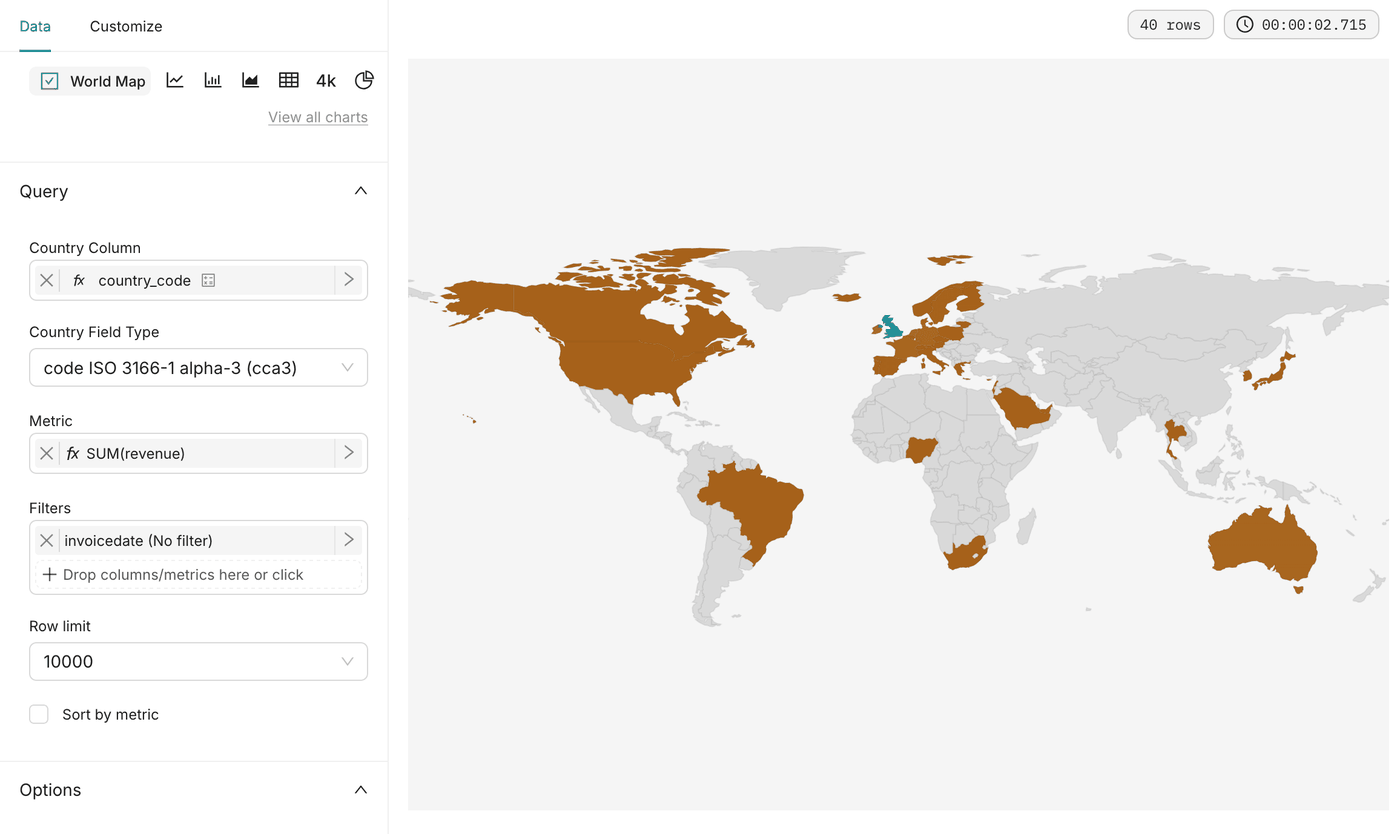The height and width of the screenshot is (834, 1400).
Task: Open invoicedate filter options arrow
Action: (349, 540)
